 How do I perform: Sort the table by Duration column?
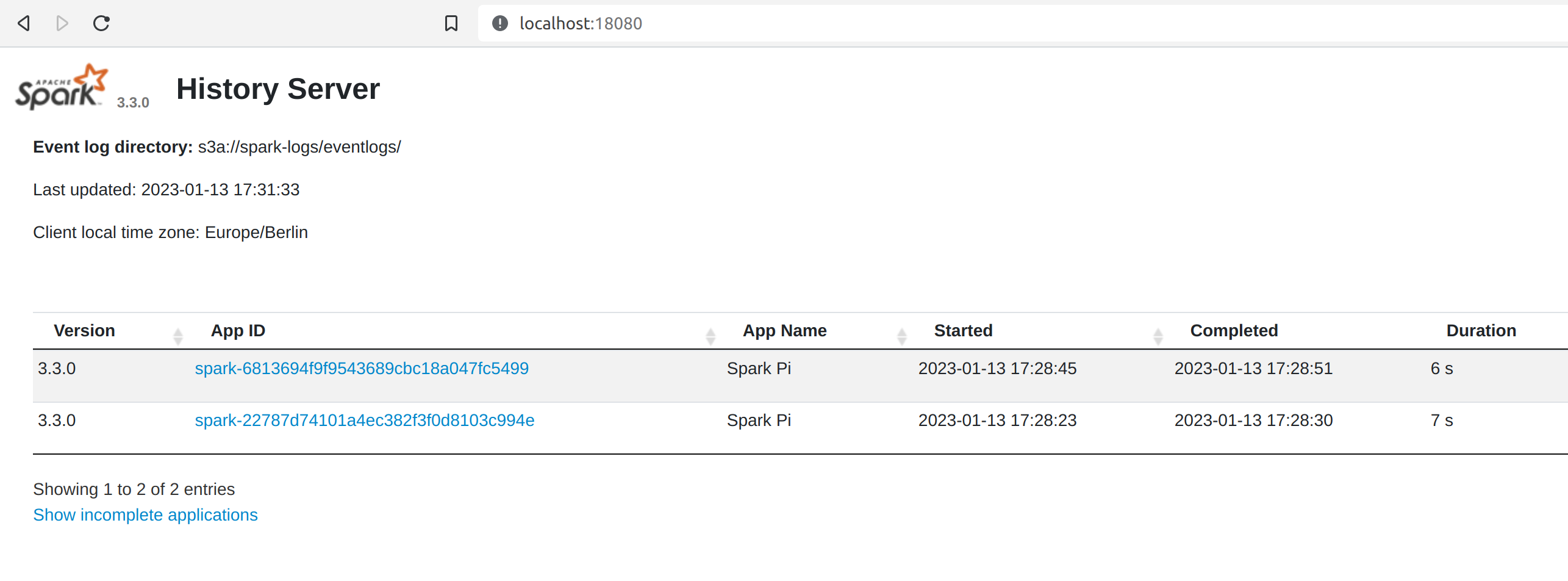[1481, 330]
